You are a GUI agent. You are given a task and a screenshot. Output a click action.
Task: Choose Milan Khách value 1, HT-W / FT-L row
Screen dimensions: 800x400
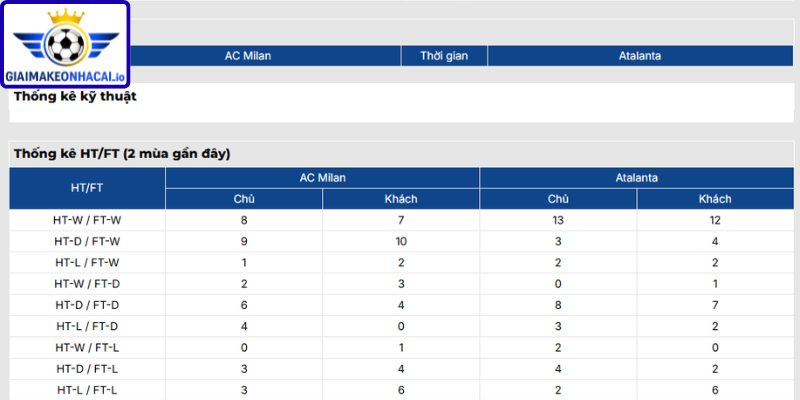tap(401, 348)
